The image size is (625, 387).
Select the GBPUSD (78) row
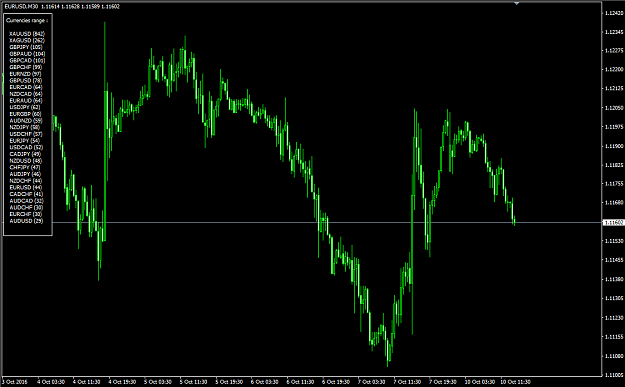point(26,81)
